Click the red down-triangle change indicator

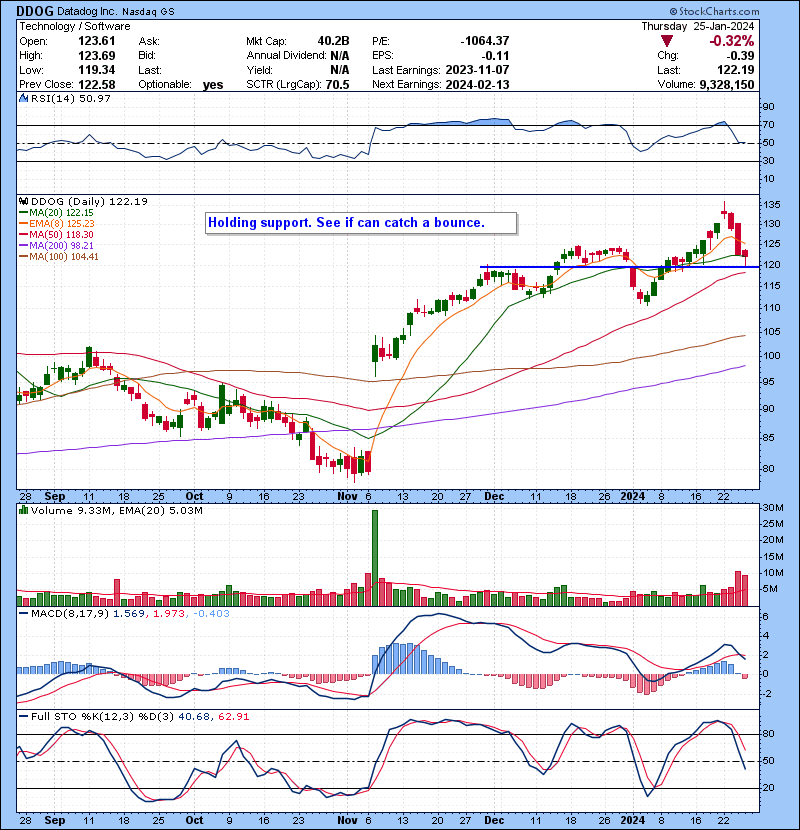(667, 41)
